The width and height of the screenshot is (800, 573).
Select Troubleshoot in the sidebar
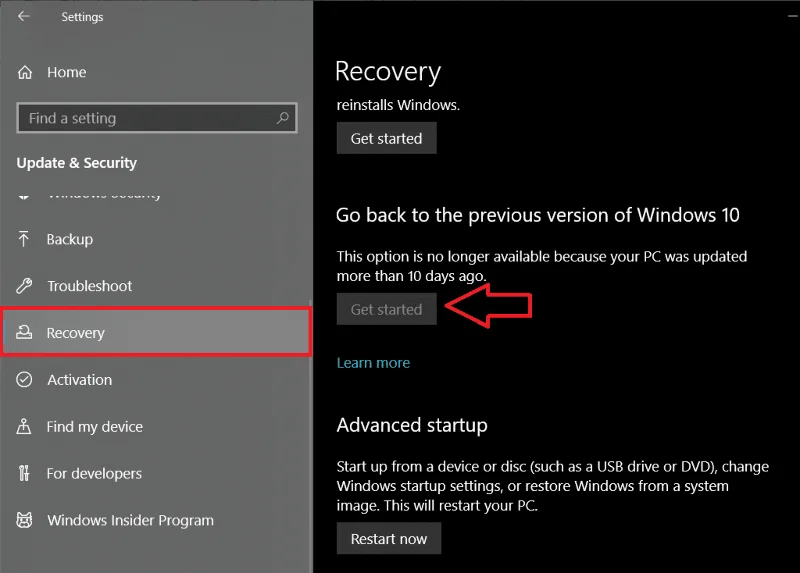(x=156, y=286)
